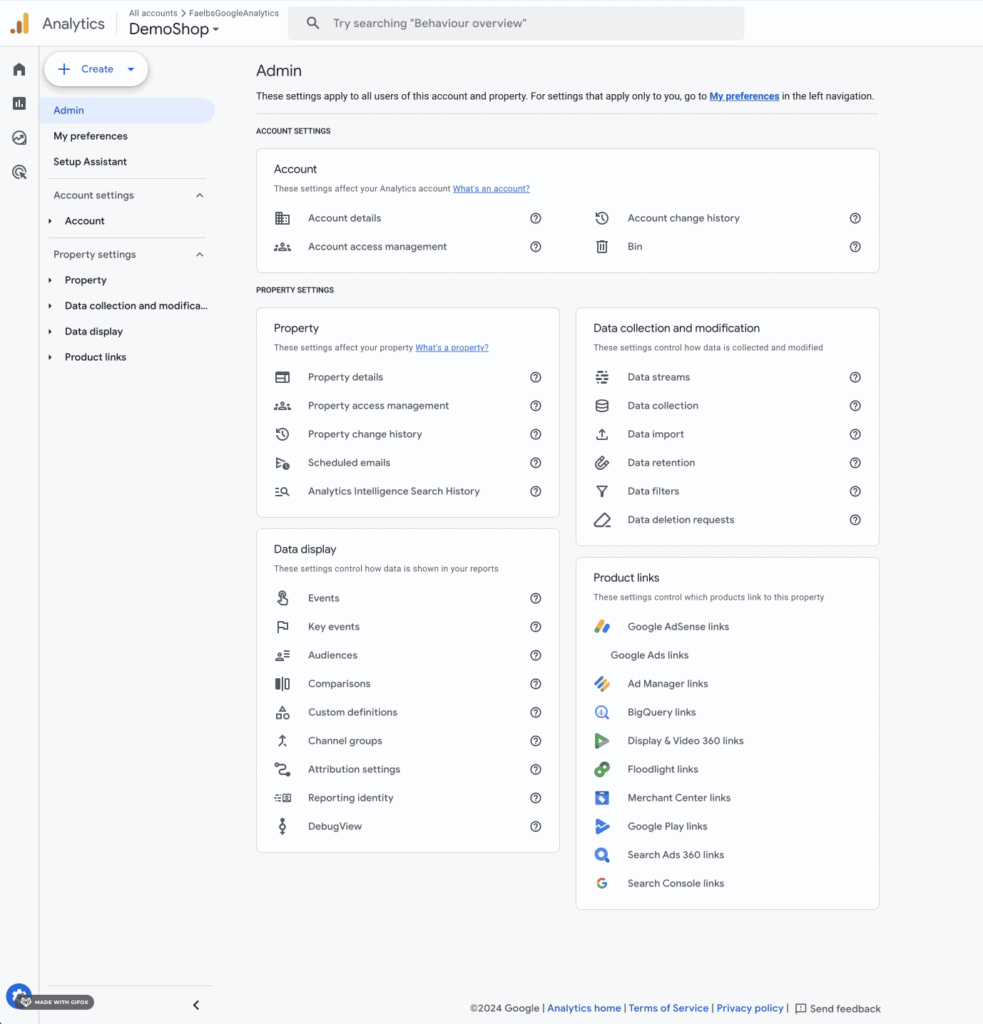This screenshot has width=983, height=1024.
Task: Click the search bar at the top
Action: coord(516,22)
